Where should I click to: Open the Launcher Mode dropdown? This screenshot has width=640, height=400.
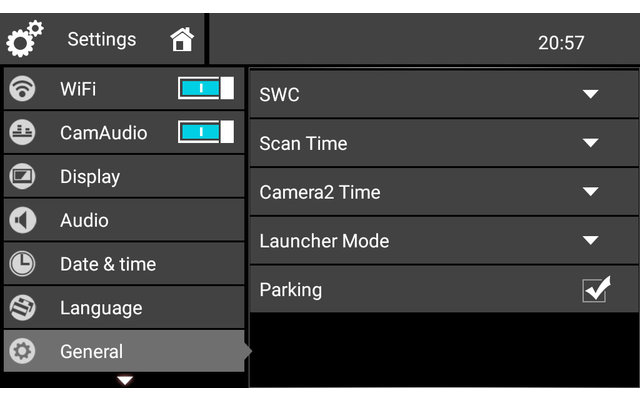tap(590, 241)
